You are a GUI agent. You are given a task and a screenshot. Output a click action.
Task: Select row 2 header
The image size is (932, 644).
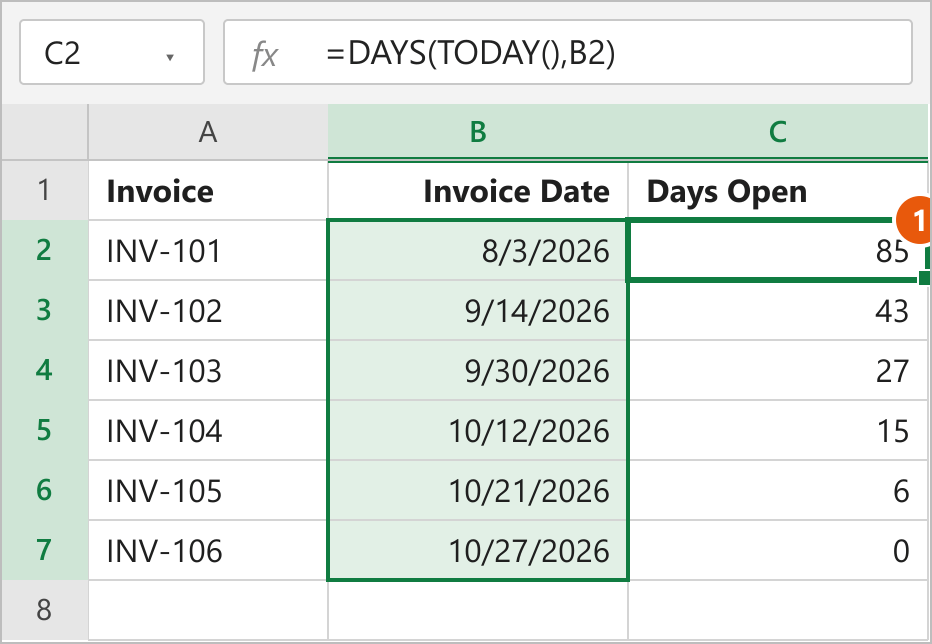point(45,250)
